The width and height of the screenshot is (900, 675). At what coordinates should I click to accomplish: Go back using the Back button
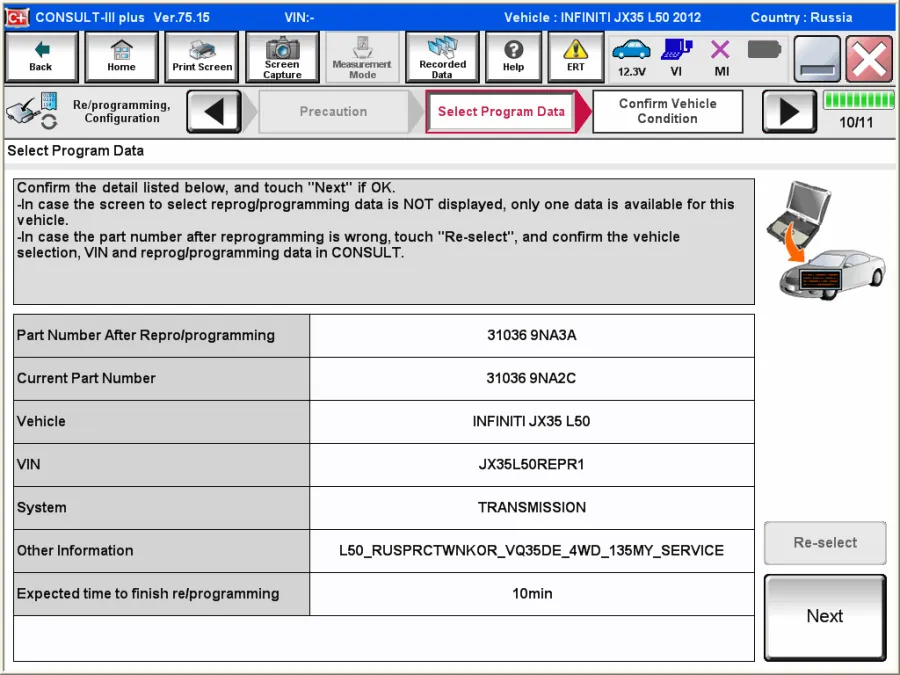click(41, 57)
